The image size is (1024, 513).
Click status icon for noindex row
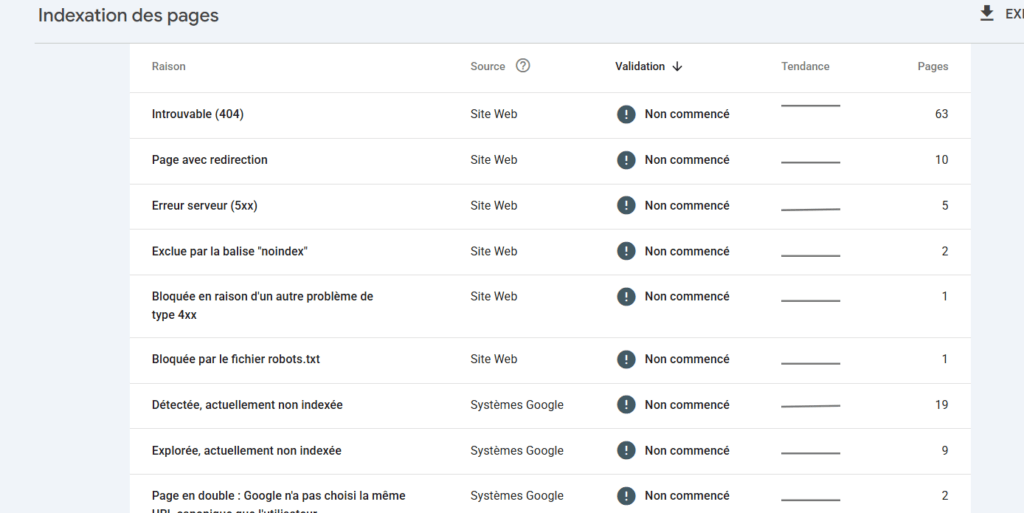tap(626, 251)
